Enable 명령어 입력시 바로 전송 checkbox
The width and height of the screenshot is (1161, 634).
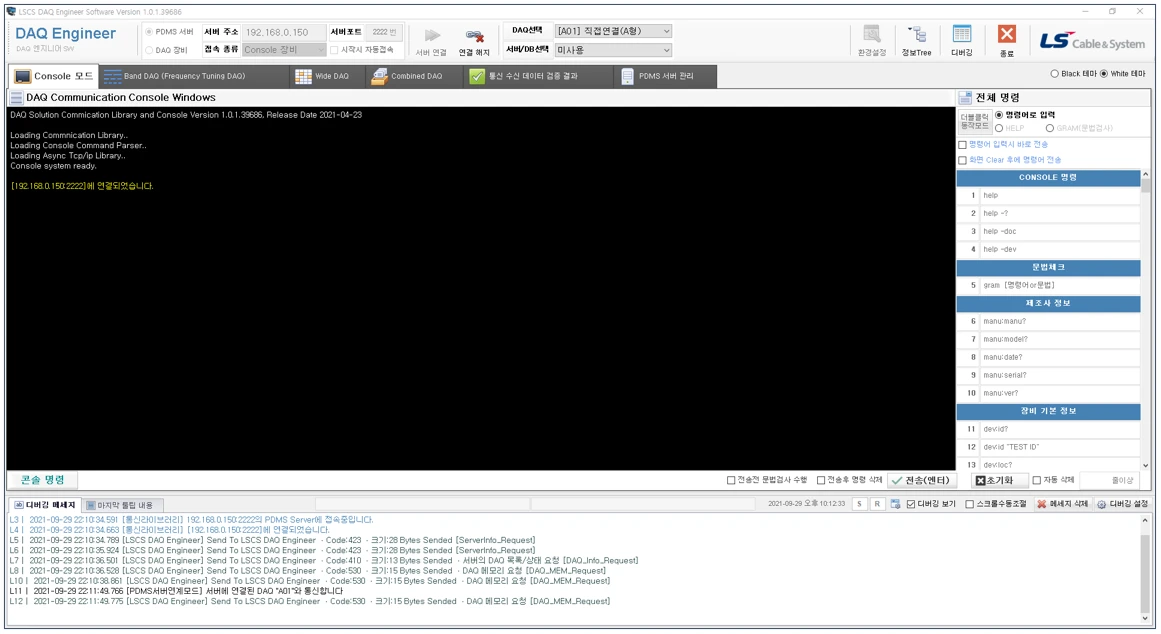point(963,145)
